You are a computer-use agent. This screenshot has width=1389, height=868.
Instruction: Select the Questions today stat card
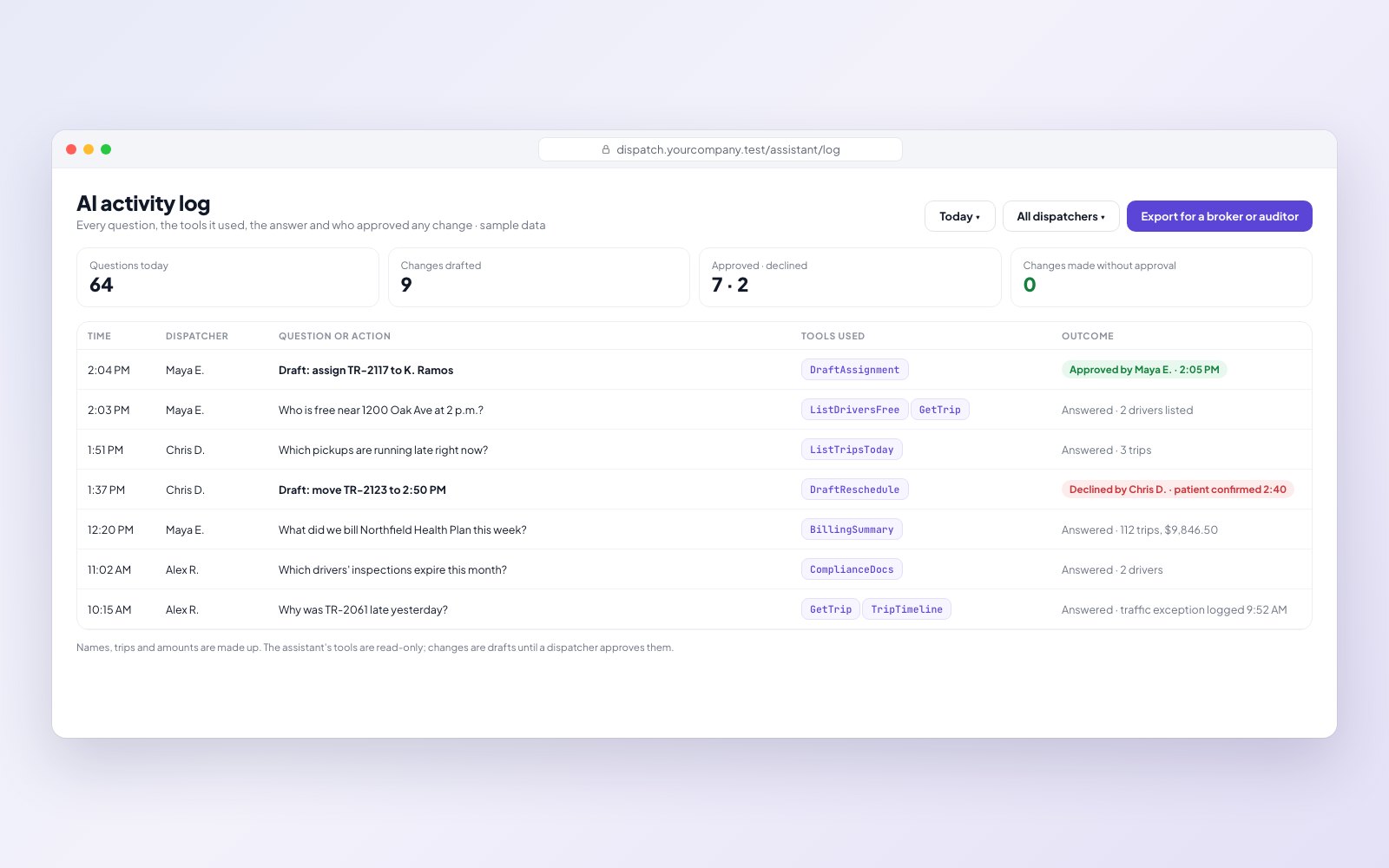227,277
